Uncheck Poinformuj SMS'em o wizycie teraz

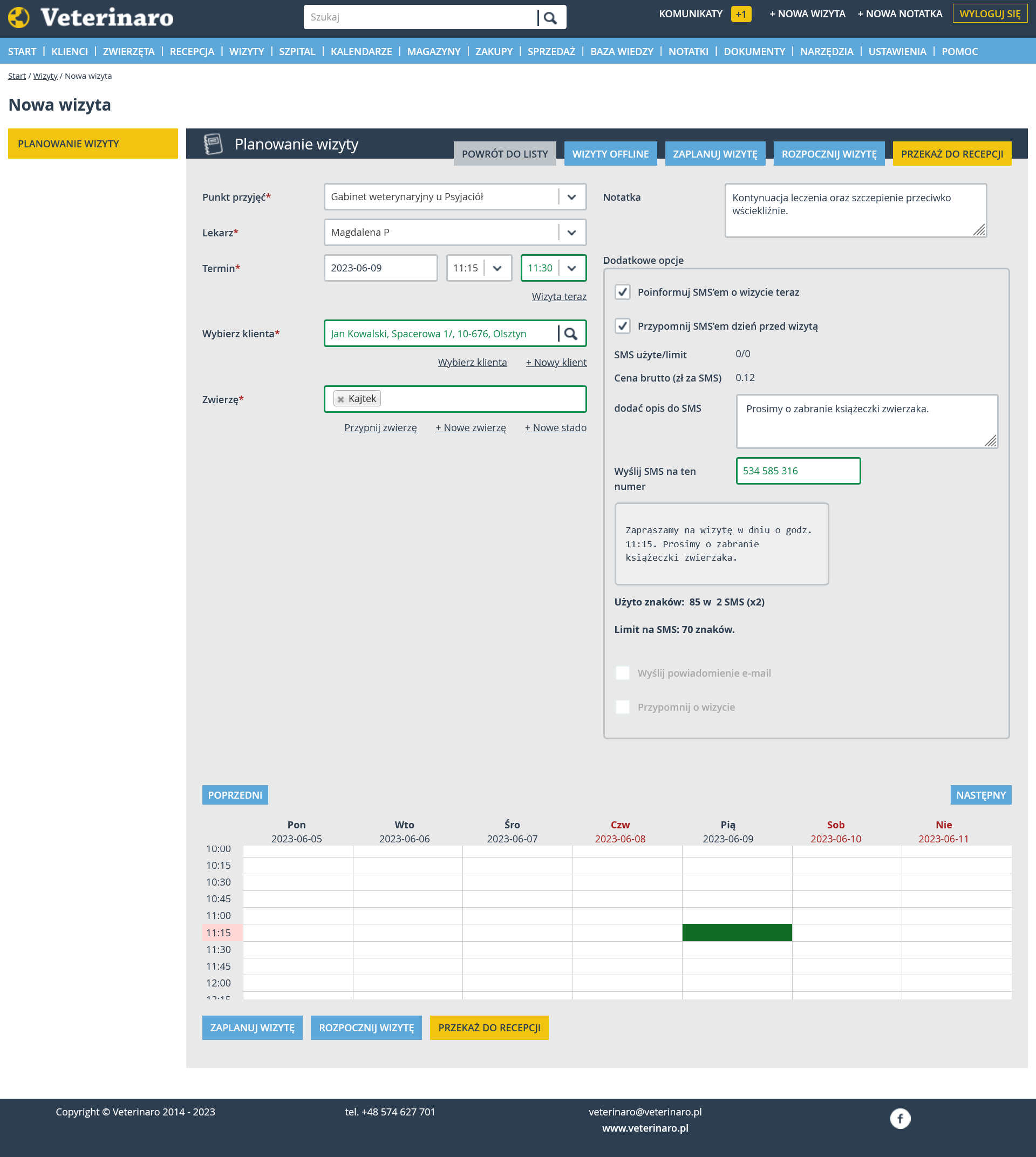pos(623,292)
